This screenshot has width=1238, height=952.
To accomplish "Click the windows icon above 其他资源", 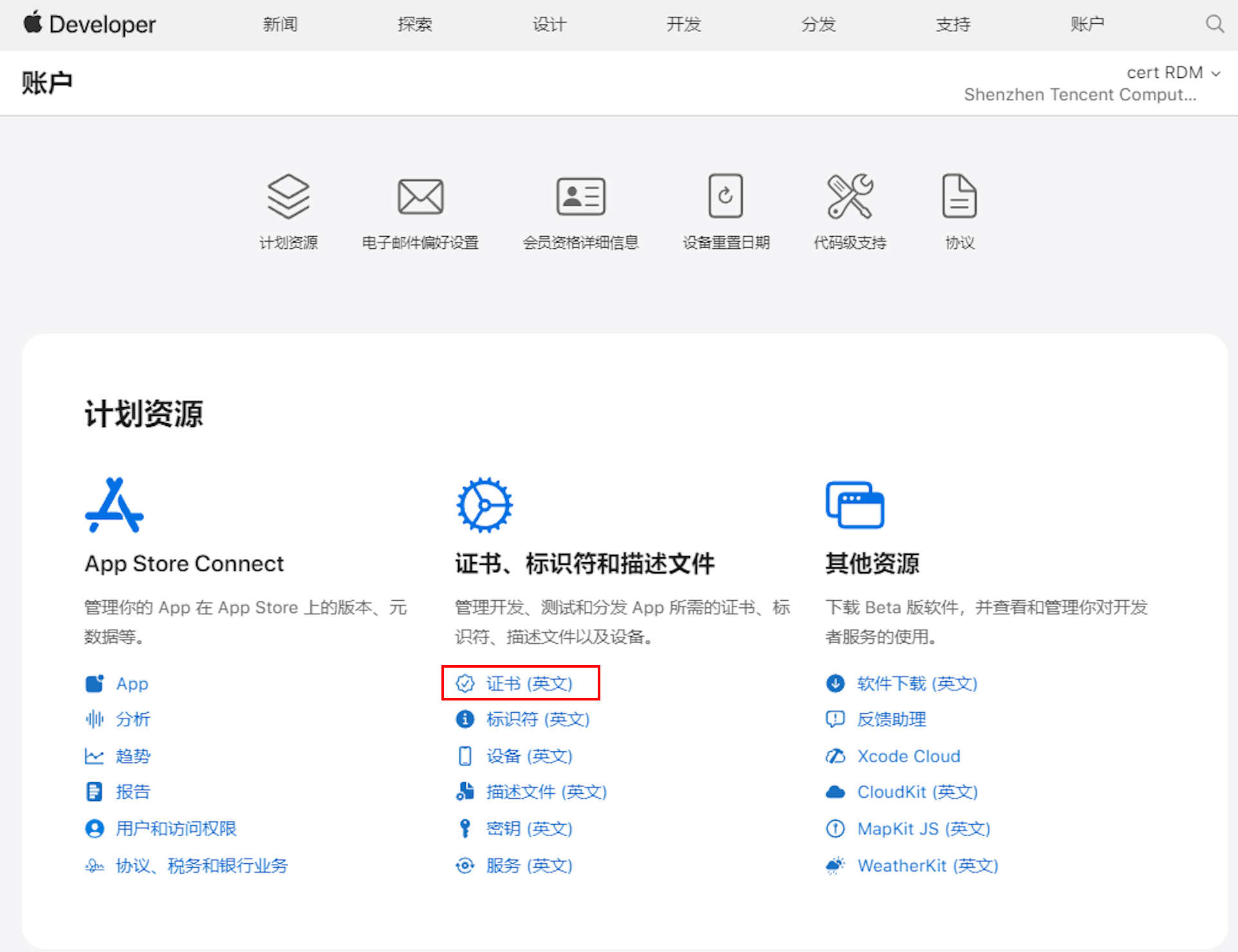I will pyautogui.click(x=854, y=505).
